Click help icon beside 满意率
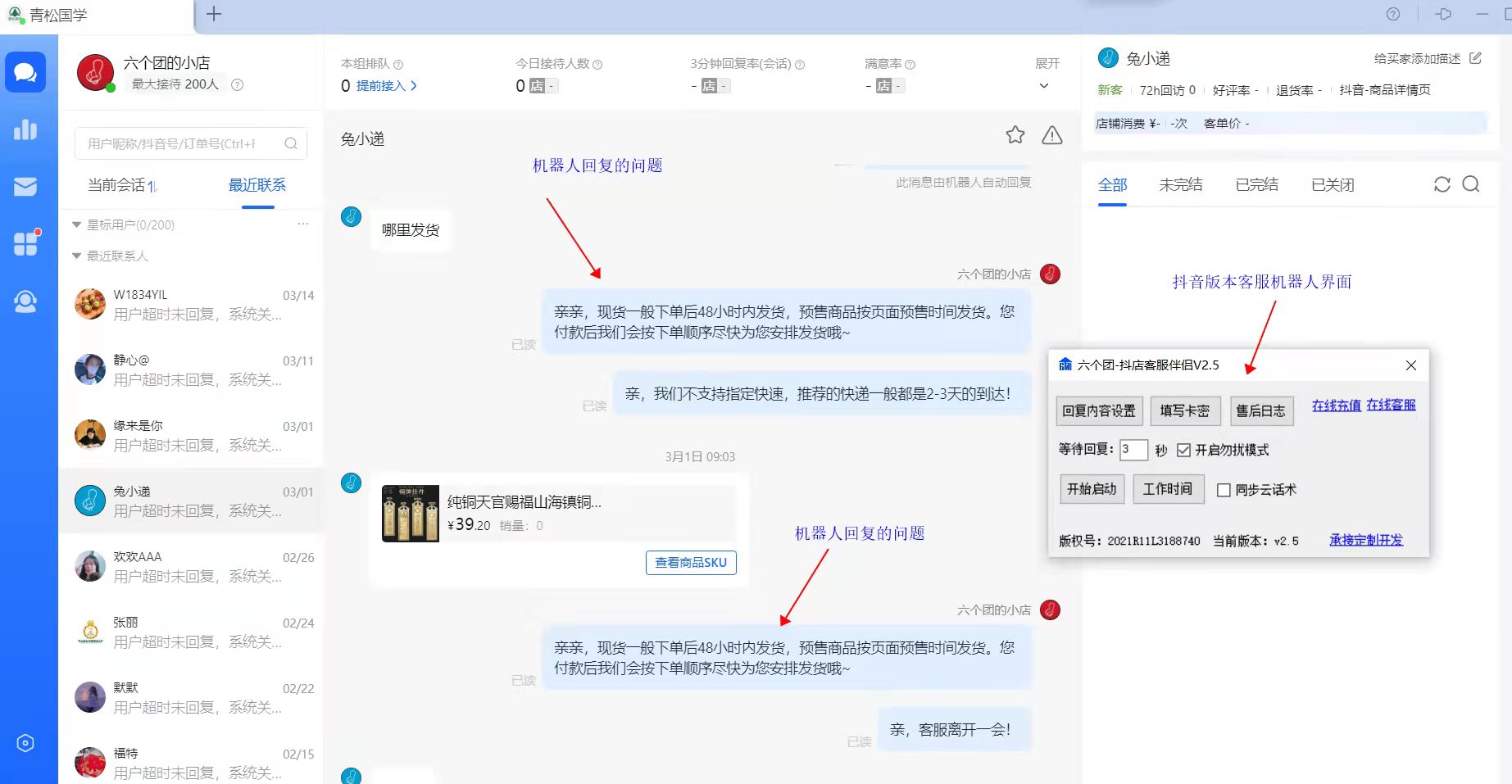Image resolution: width=1512 pixels, height=784 pixels. (x=910, y=64)
